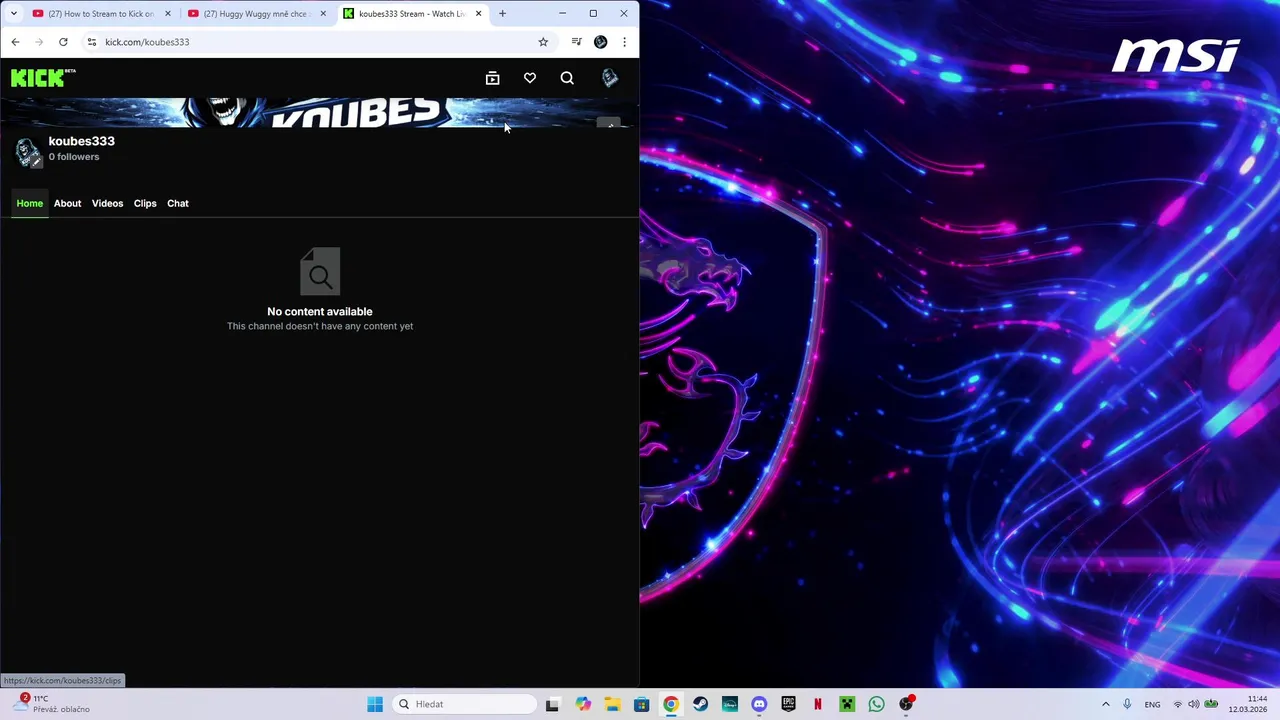Open Chrome three-dot menu
This screenshot has height=720, width=1280.
pos(624,42)
